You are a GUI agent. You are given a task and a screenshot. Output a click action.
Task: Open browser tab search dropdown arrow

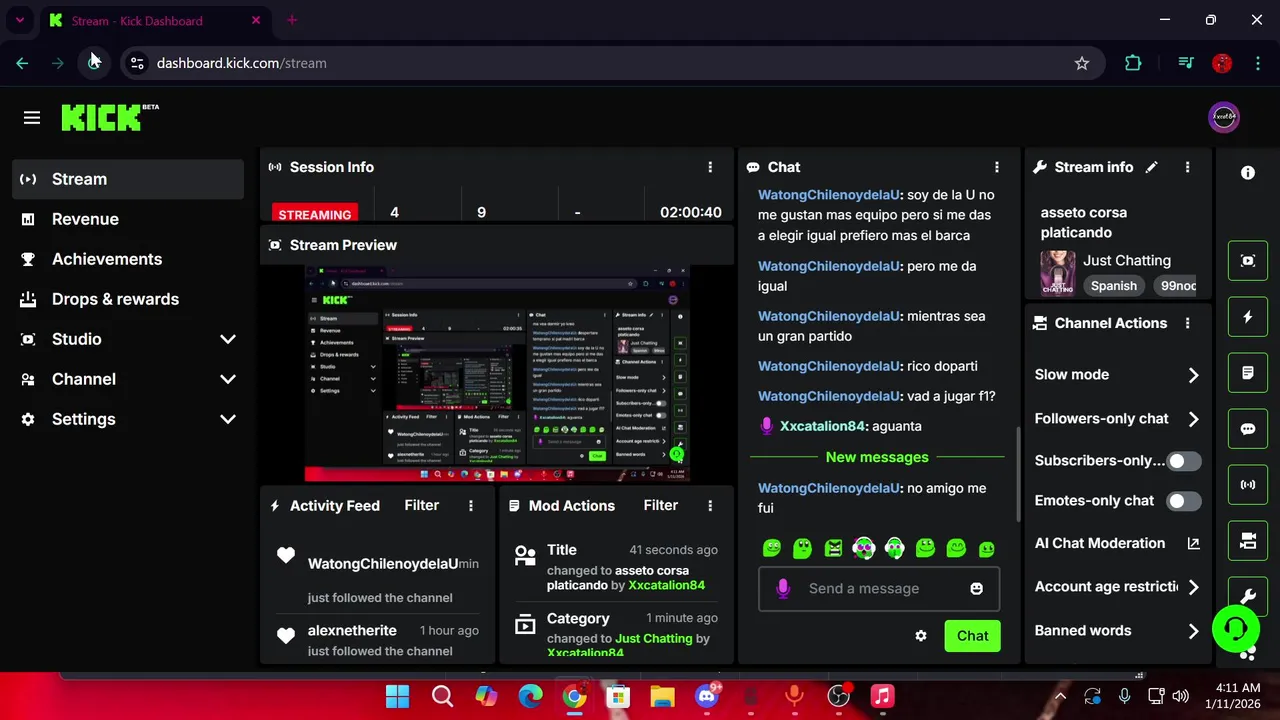19,20
